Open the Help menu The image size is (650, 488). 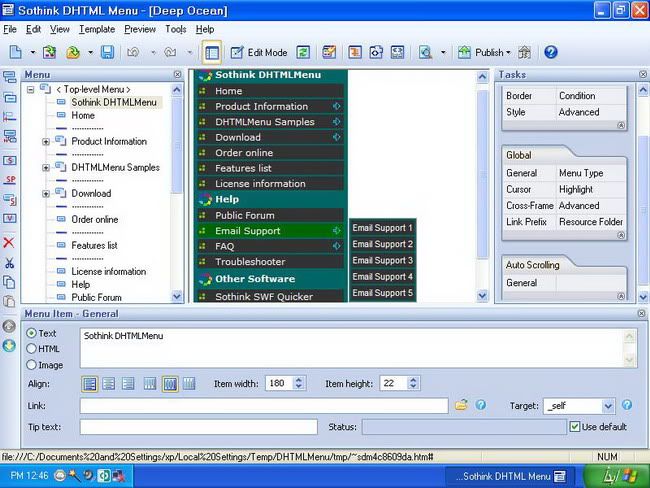205,29
